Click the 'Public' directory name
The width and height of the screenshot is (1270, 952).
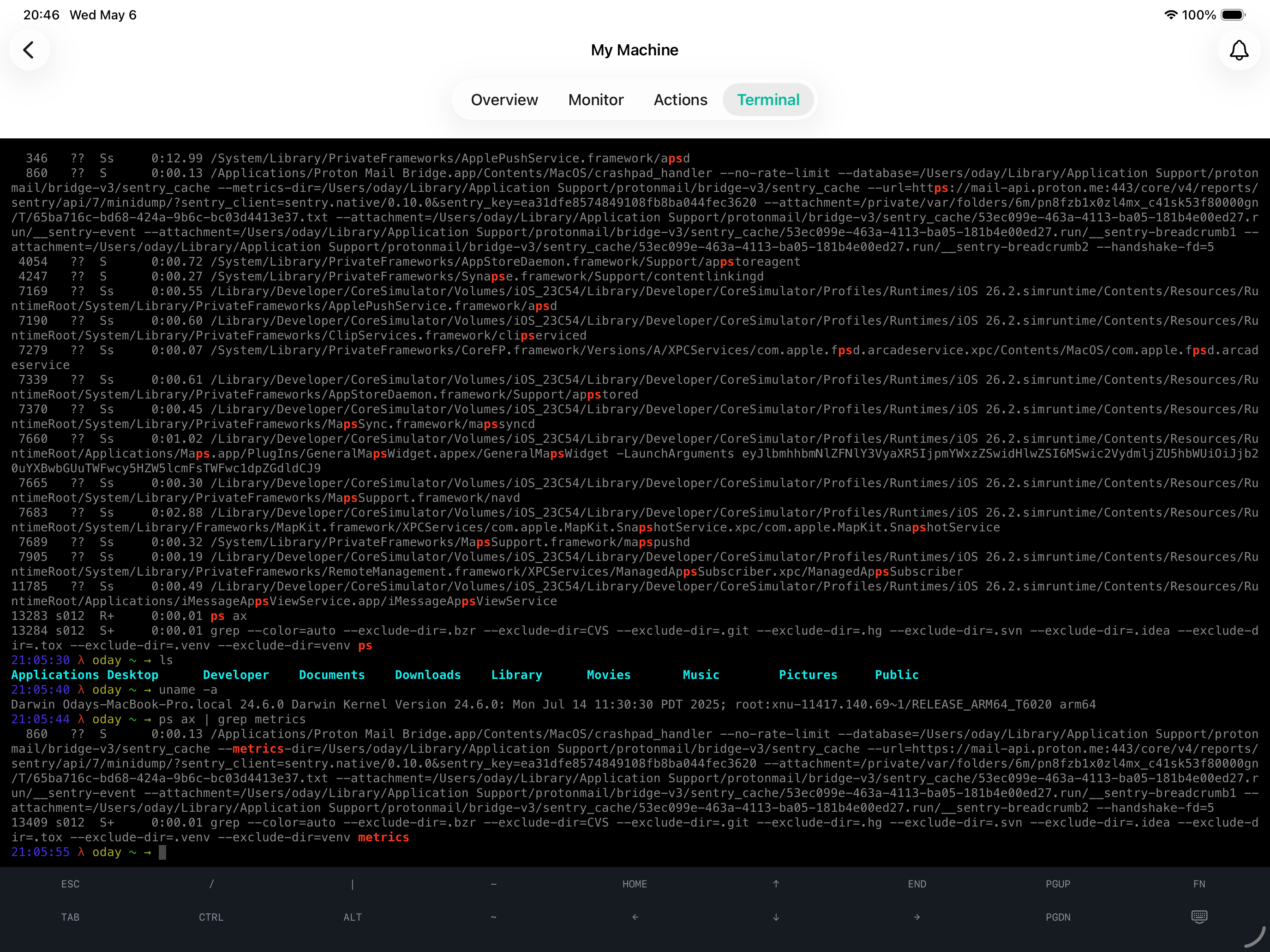pos(897,675)
